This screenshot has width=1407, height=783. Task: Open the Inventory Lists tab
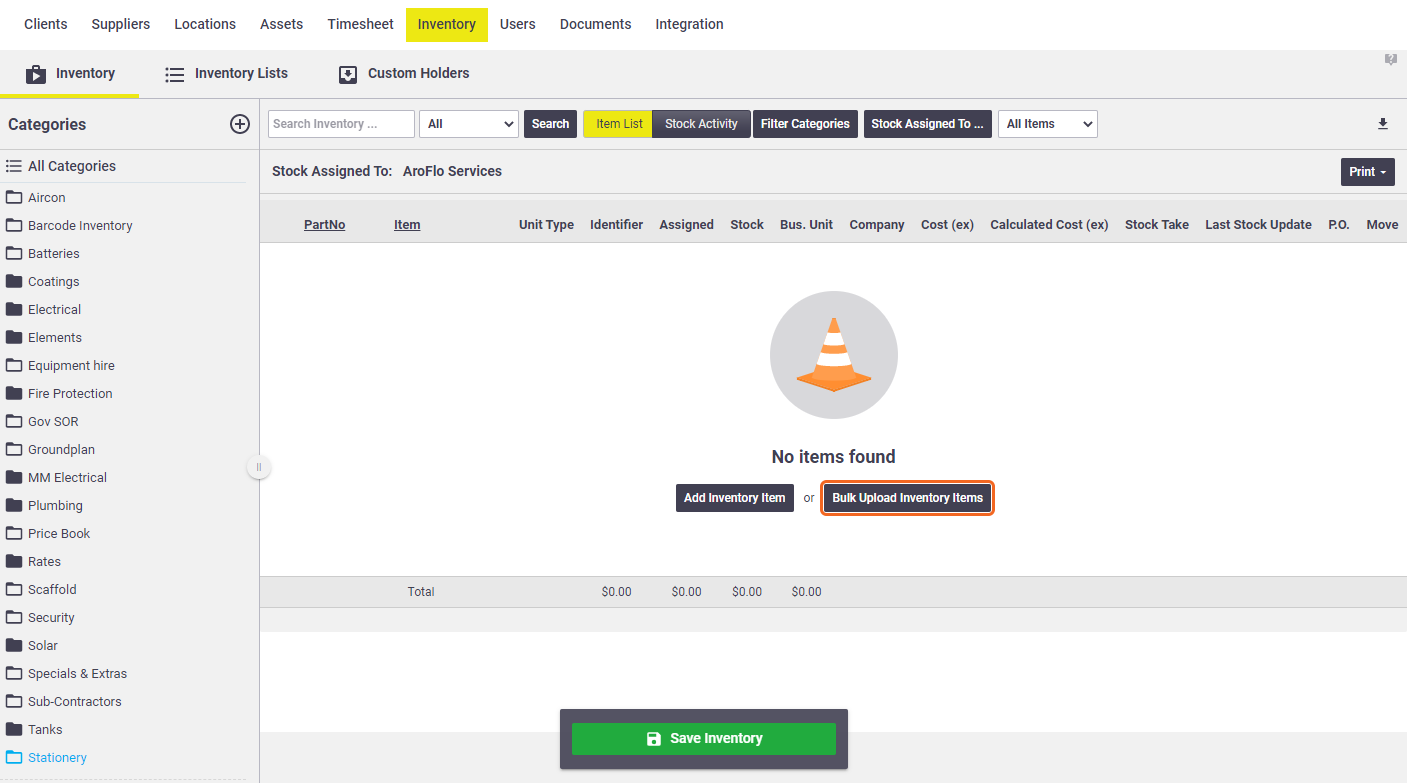pos(226,74)
